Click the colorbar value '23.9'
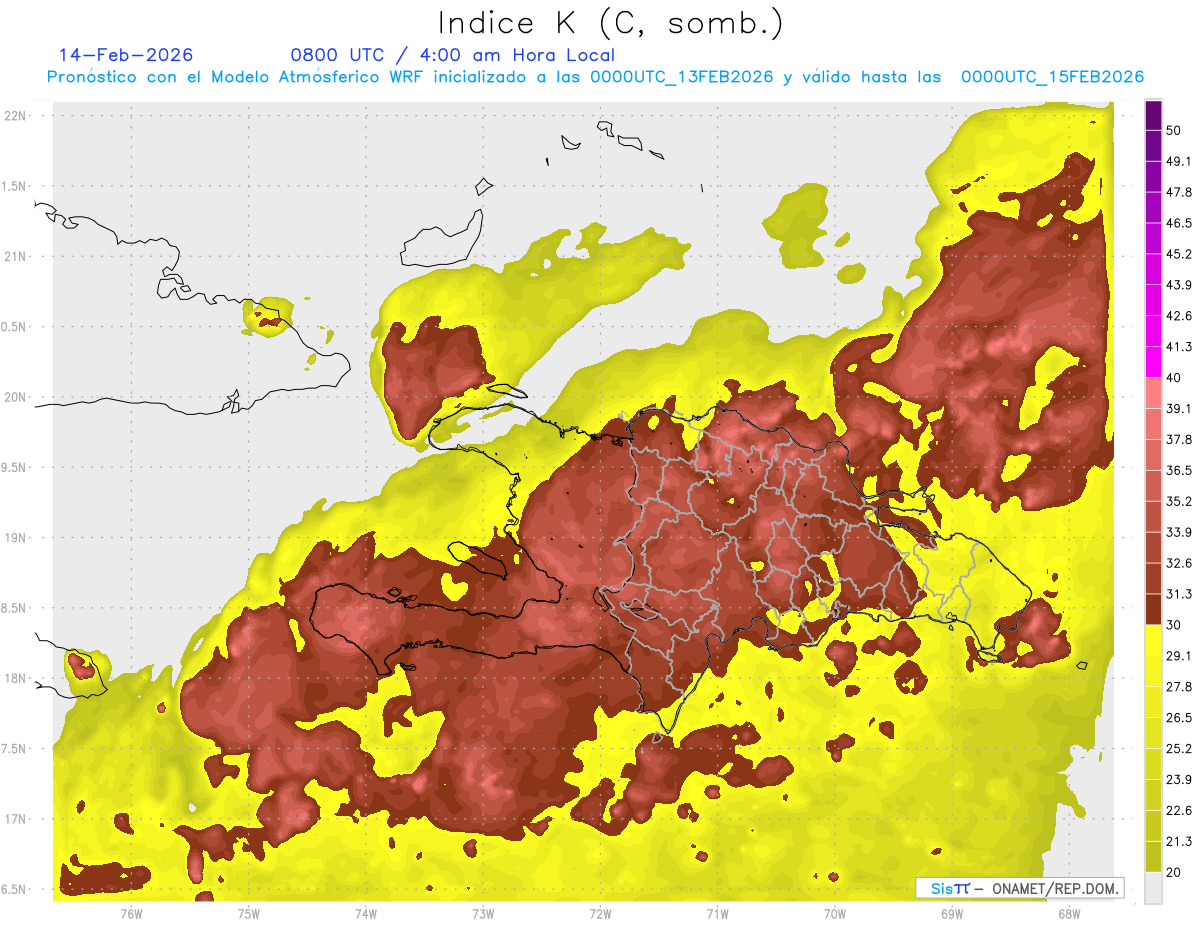Image resolution: width=1200 pixels, height=927 pixels. pyautogui.click(x=1179, y=780)
